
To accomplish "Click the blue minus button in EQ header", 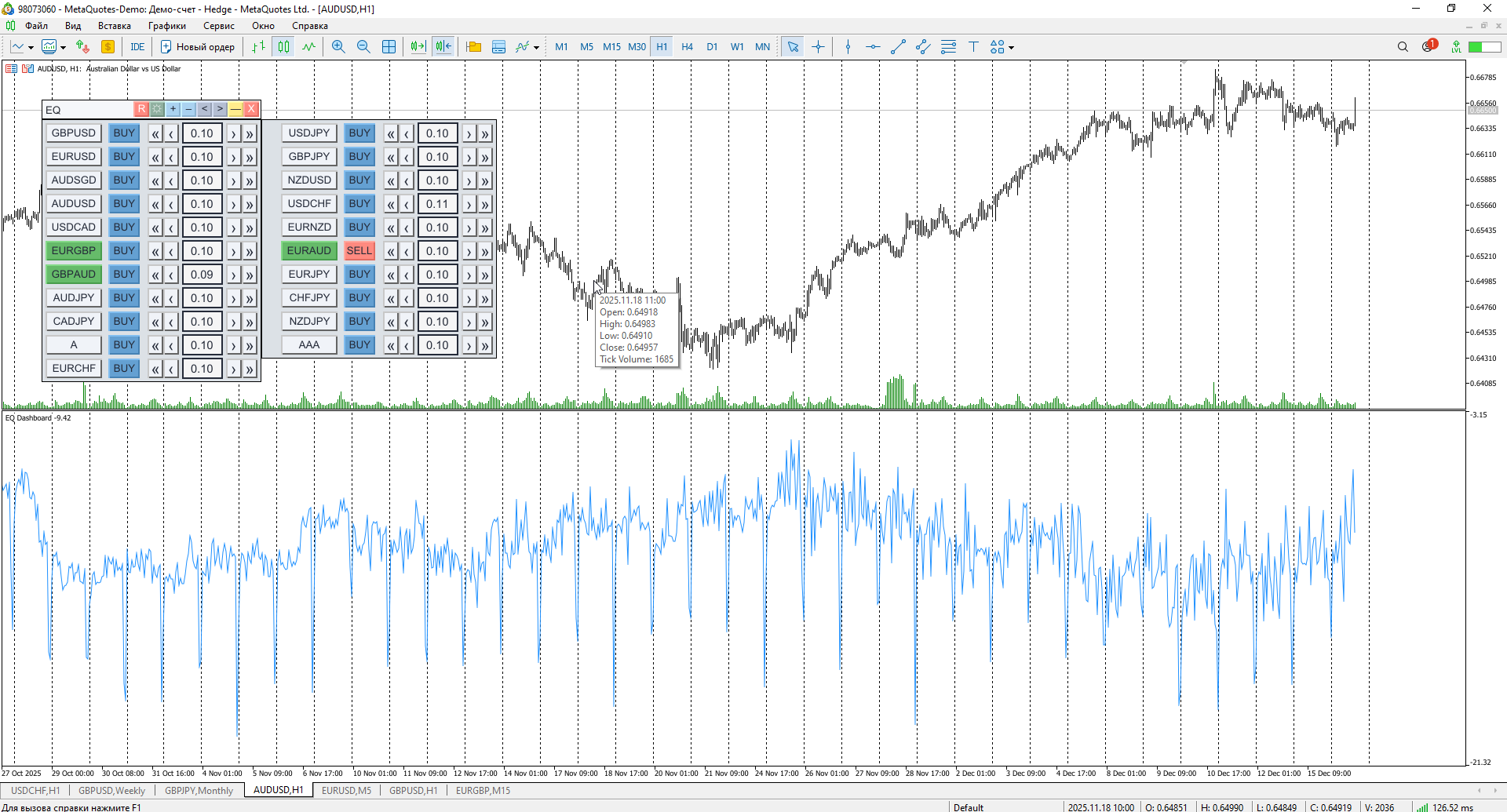I will click(x=188, y=109).
